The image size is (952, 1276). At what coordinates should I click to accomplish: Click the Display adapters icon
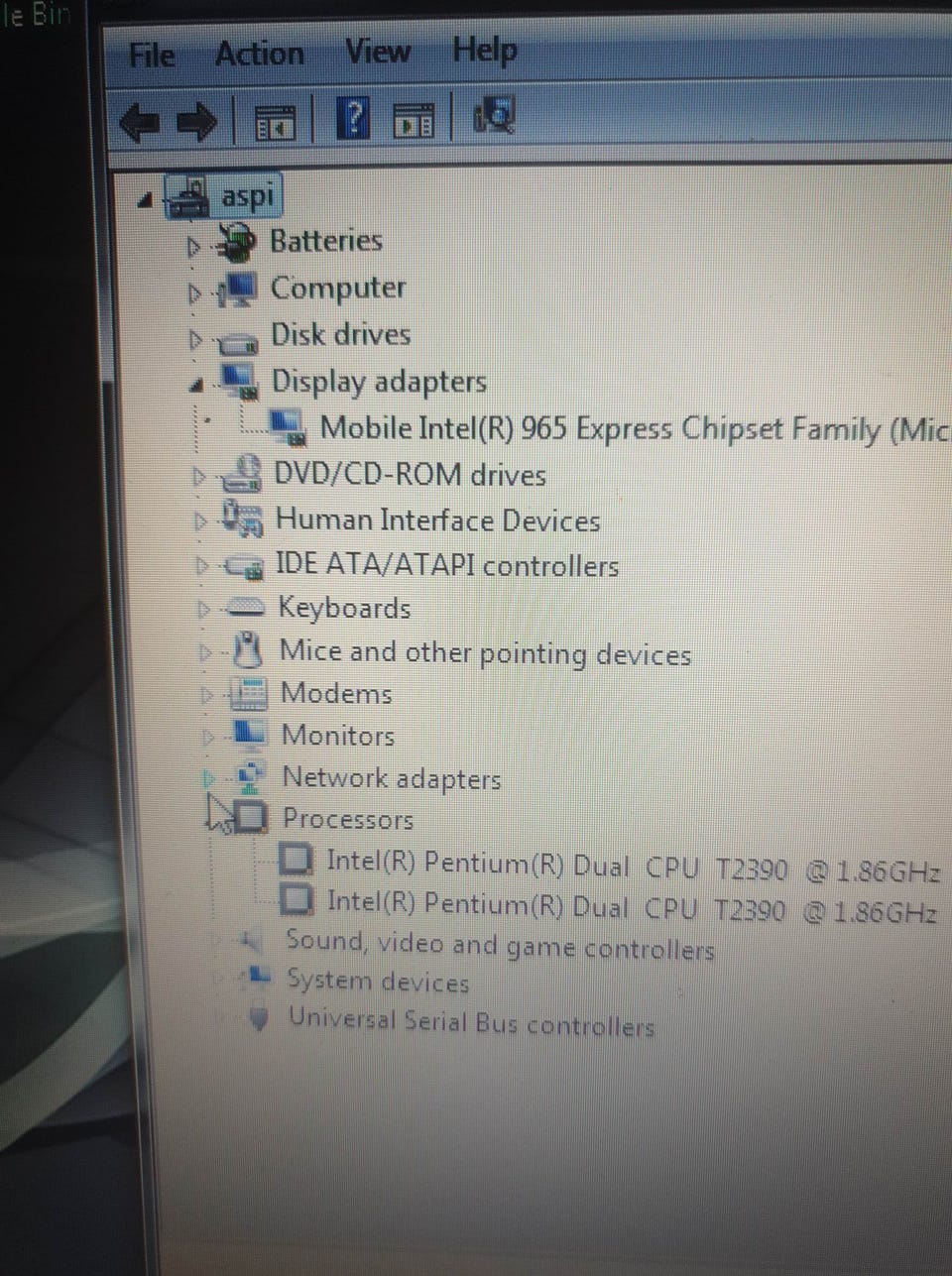coord(240,382)
